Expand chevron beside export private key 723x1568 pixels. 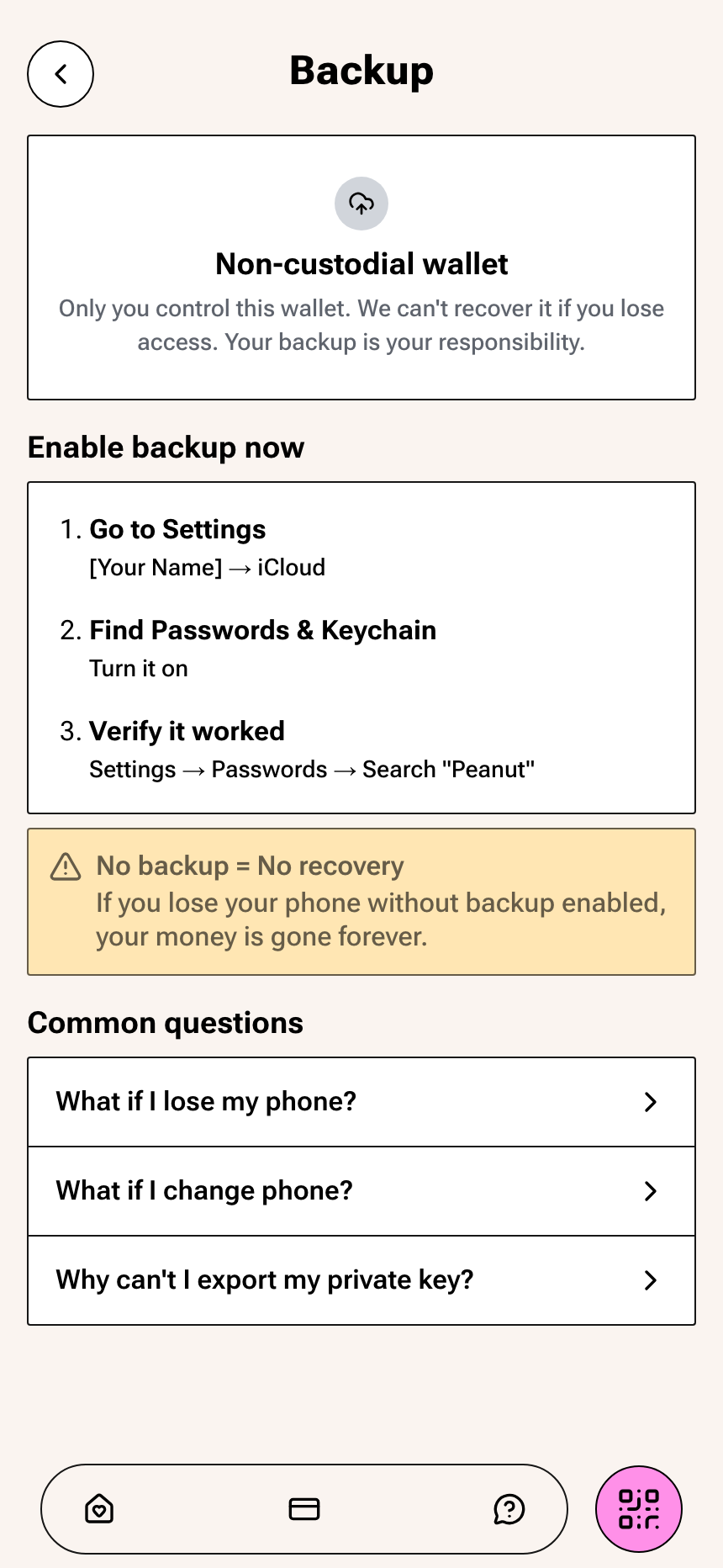coord(650,1280)
